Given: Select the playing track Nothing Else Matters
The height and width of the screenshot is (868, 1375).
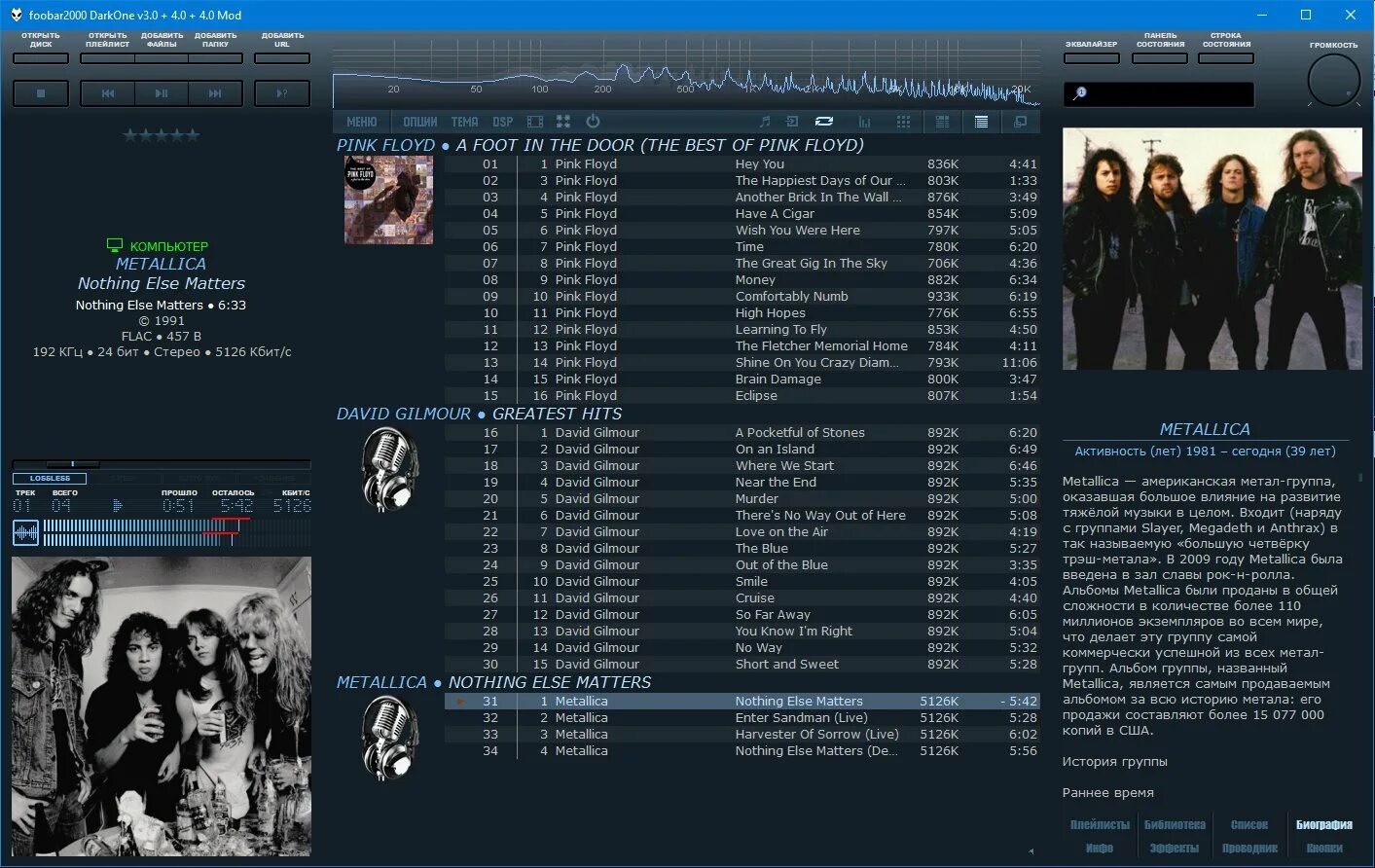Looking at the screenshot, I should [x=742, y=701].
